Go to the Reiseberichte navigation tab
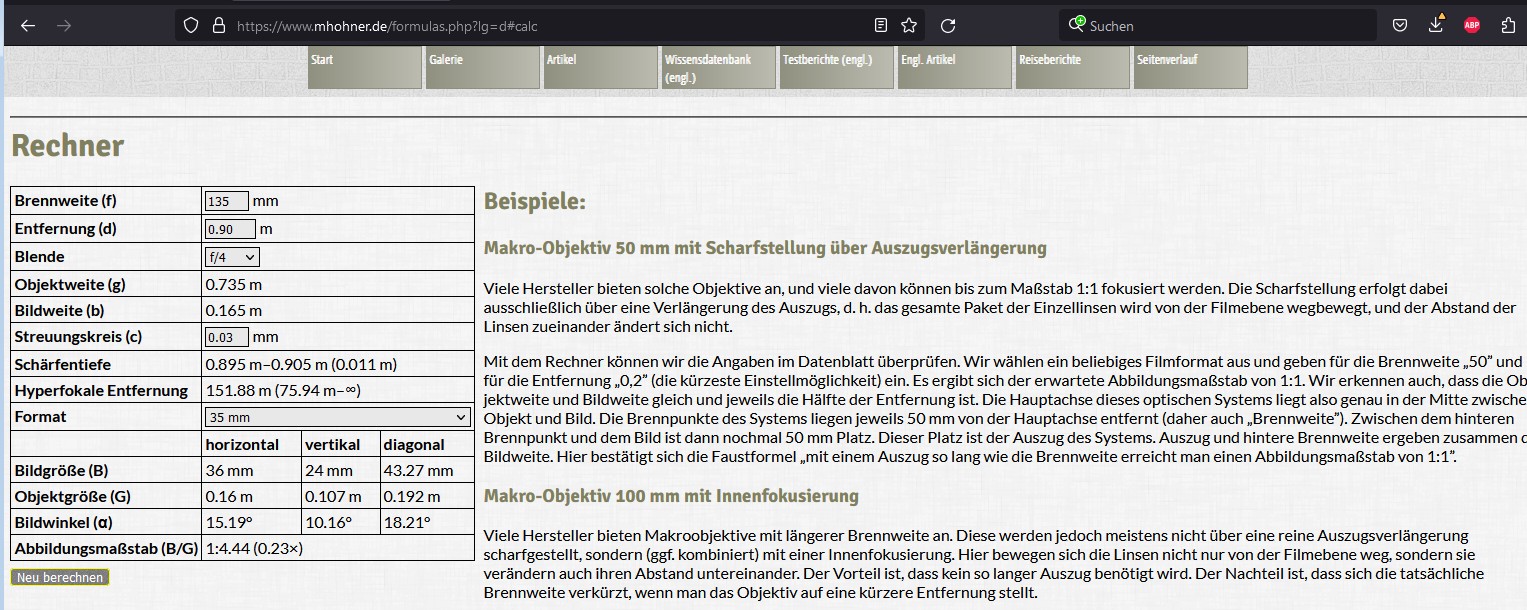1527x610 pixels. pyautogui.click(x=1072, y=67)
